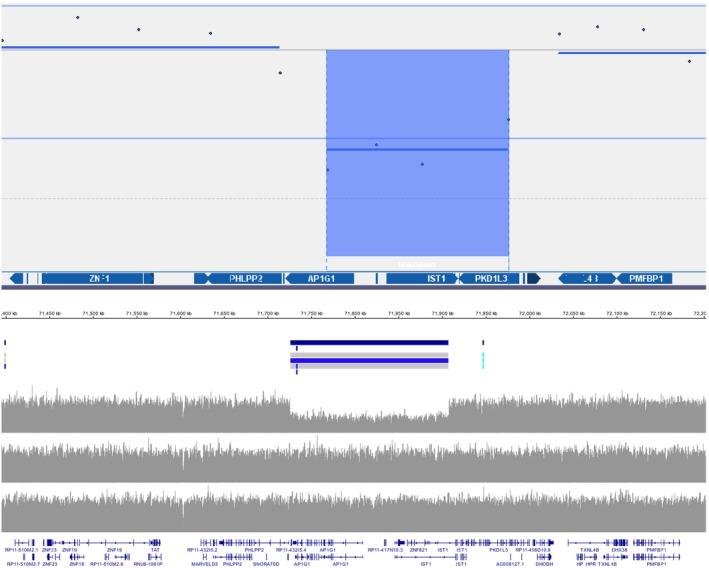The height and width of the screenshot is (568, 709).
Task: Click the blue highlighted deletion region
Action: point(417,200)
